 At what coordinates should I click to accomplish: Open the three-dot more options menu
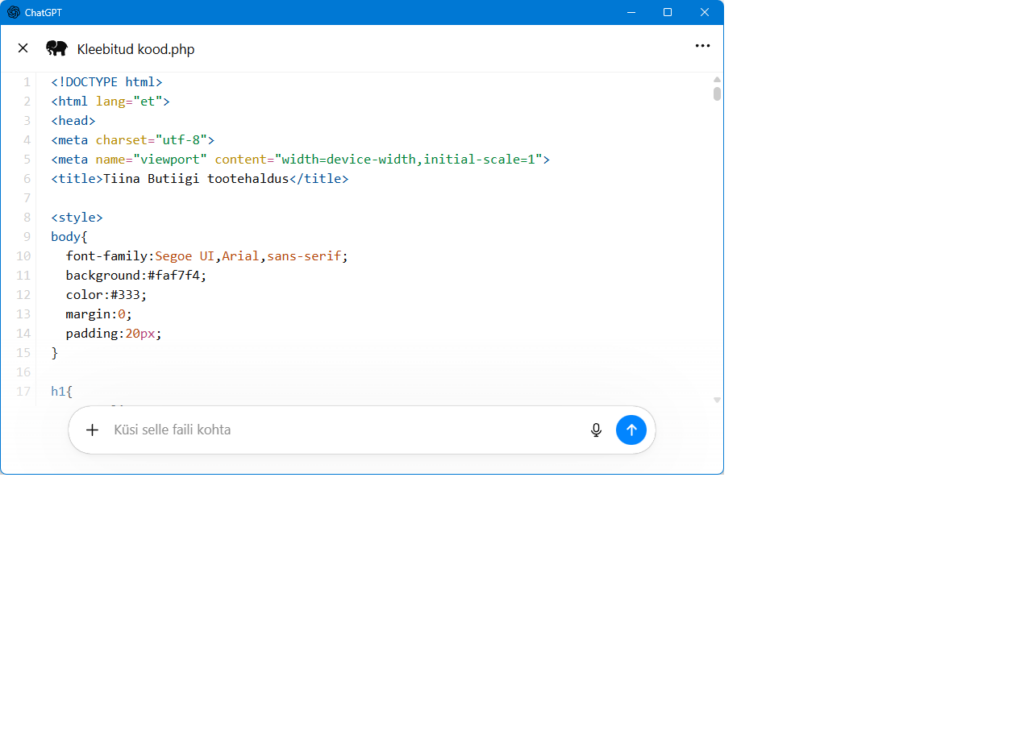tap(703, 46)
